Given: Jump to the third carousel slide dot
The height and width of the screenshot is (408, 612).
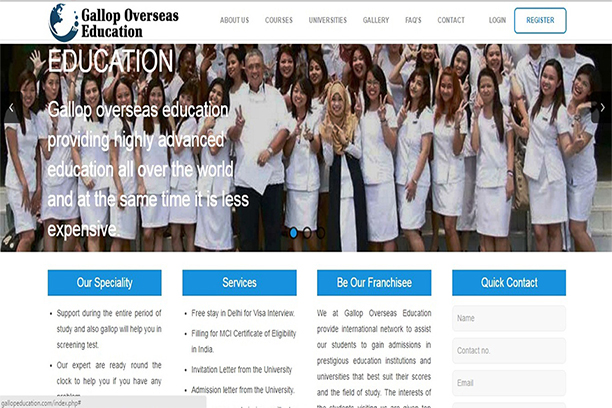Looking at the screenshot, I should [x=321, y=232].
